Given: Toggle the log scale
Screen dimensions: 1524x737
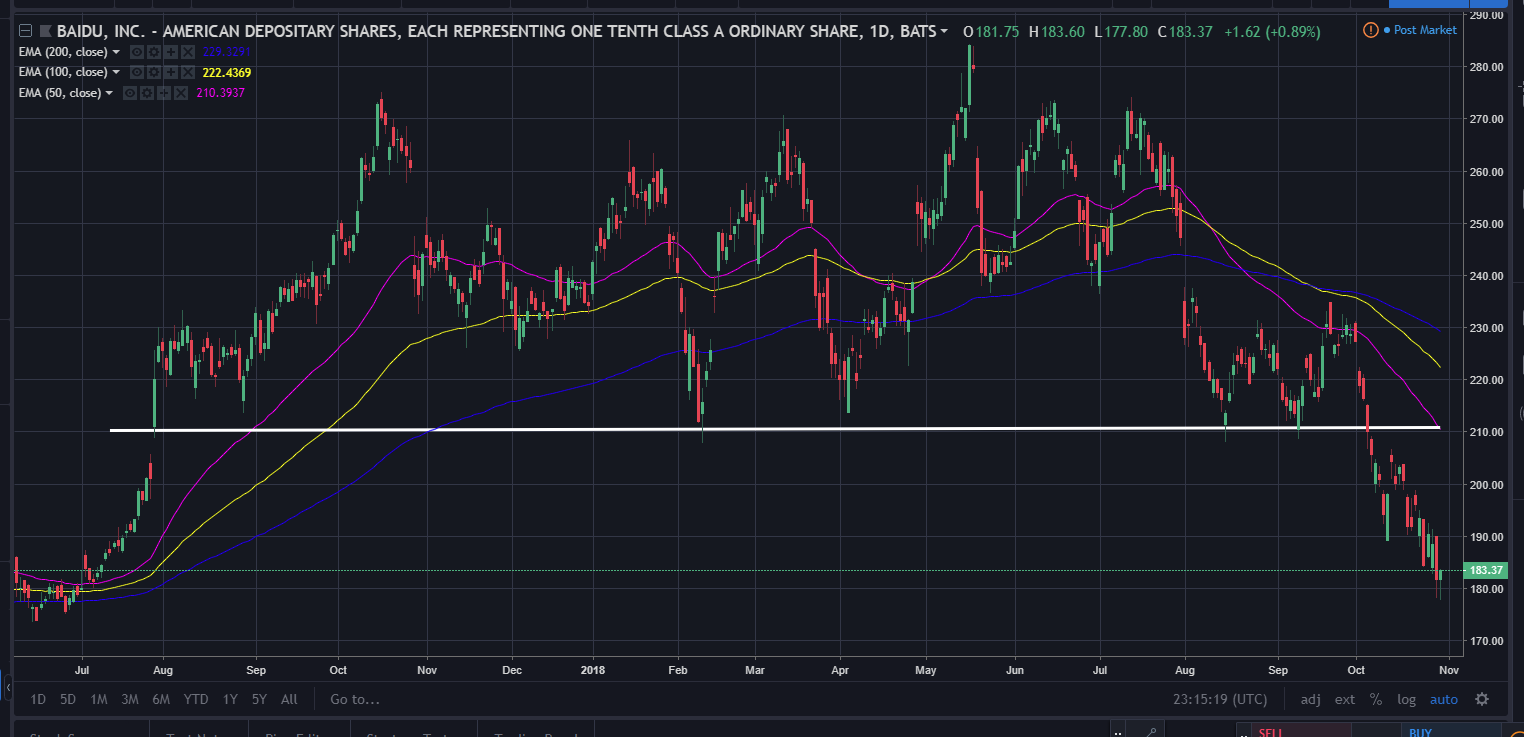Looking at the screenshot, I should [x=1406, y=699].
